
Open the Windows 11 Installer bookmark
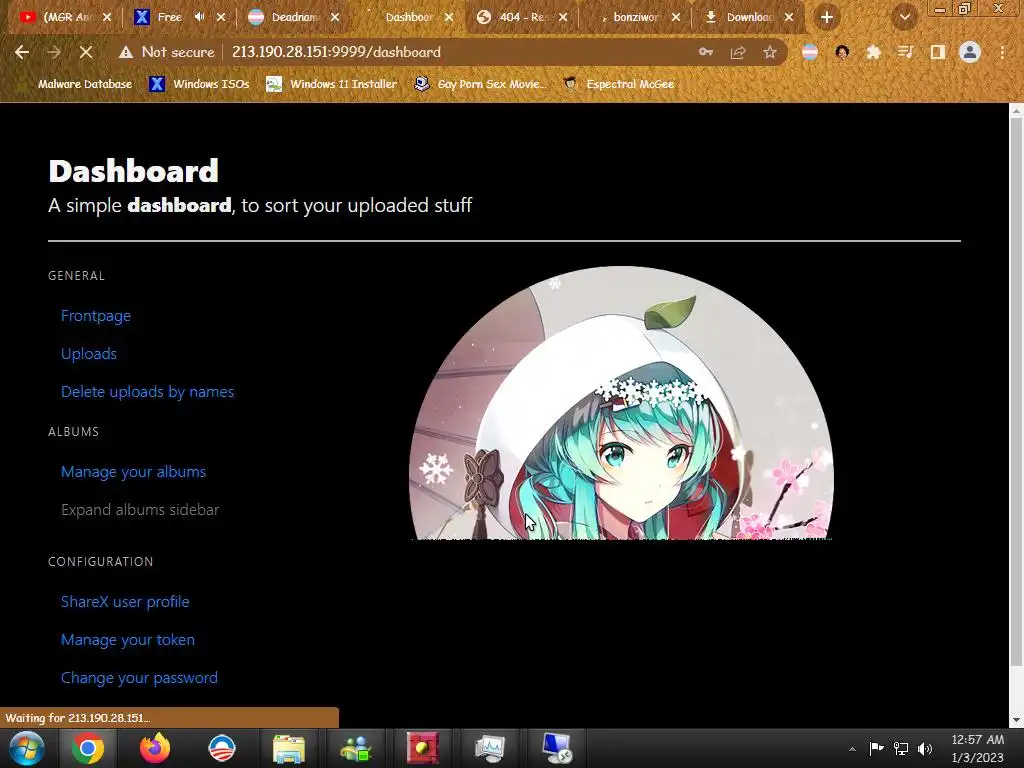click(332, 84)
